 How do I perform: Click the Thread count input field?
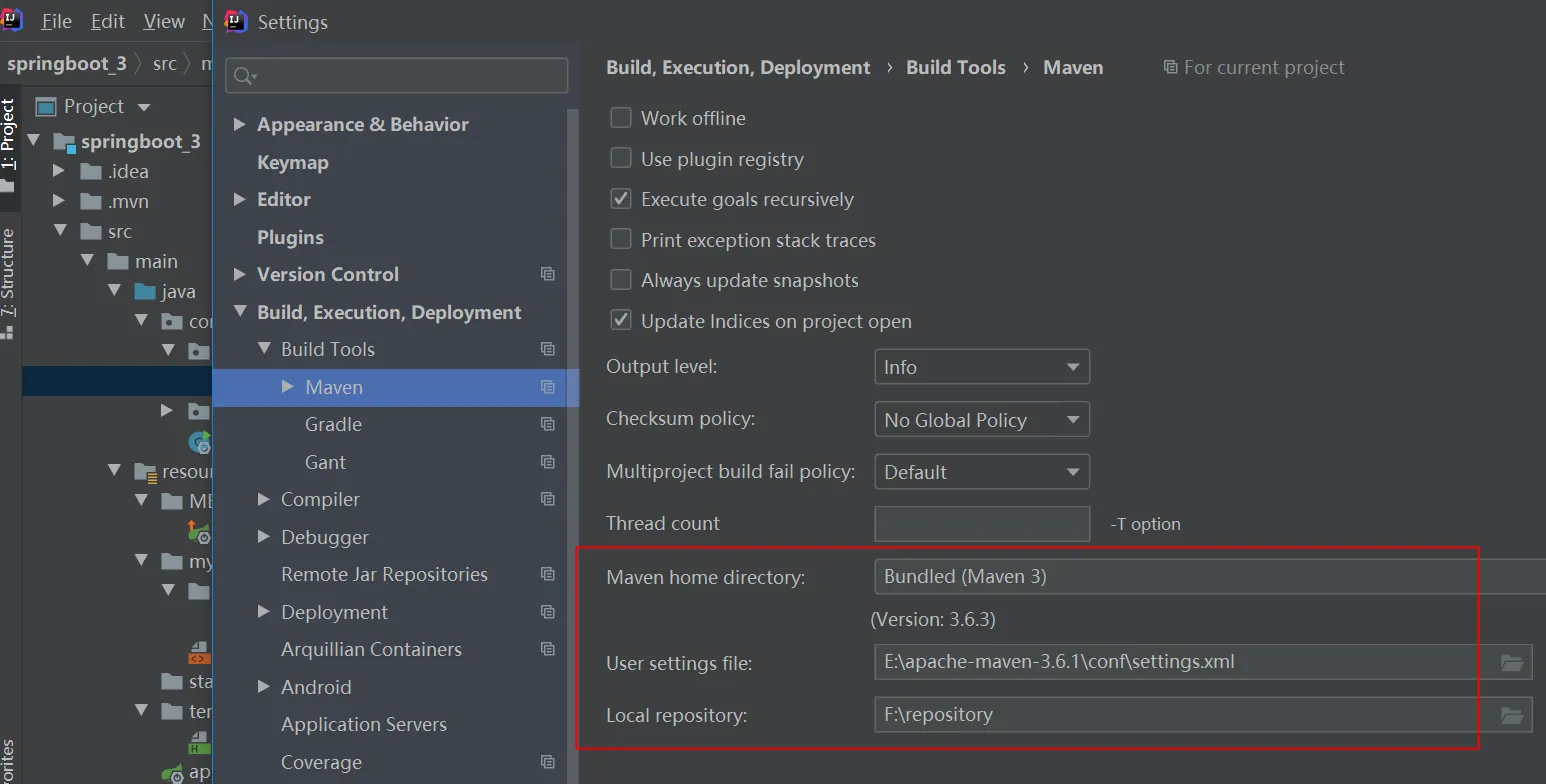point(981,524)
